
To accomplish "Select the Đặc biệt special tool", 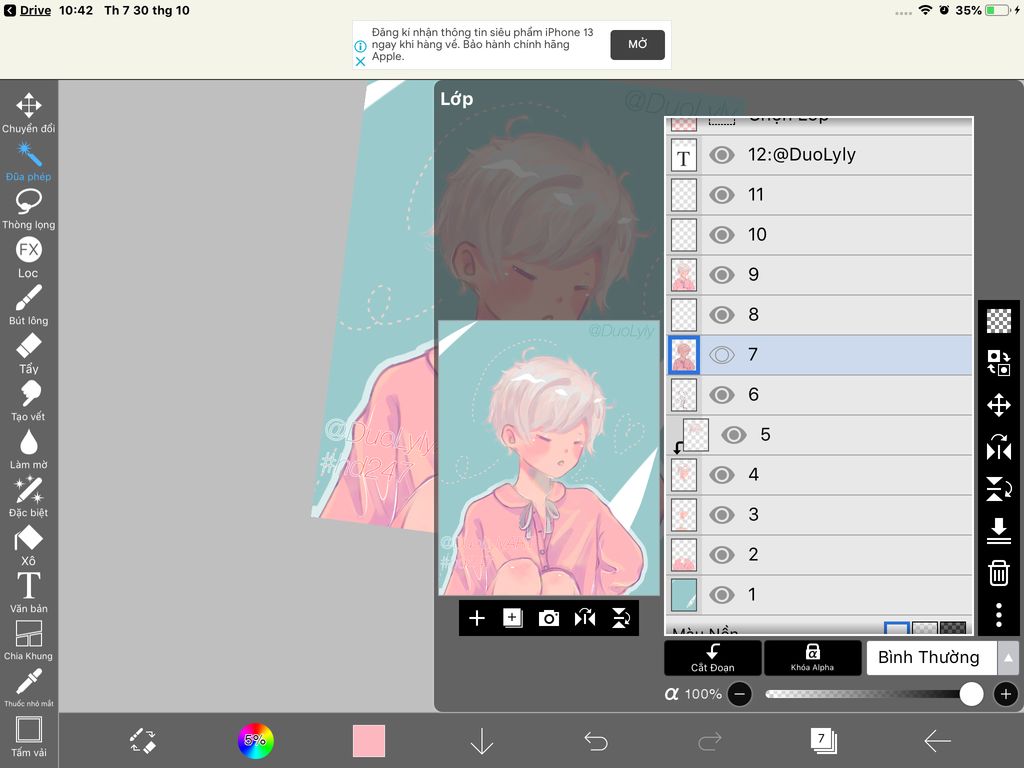I will [x=29, y=496].
